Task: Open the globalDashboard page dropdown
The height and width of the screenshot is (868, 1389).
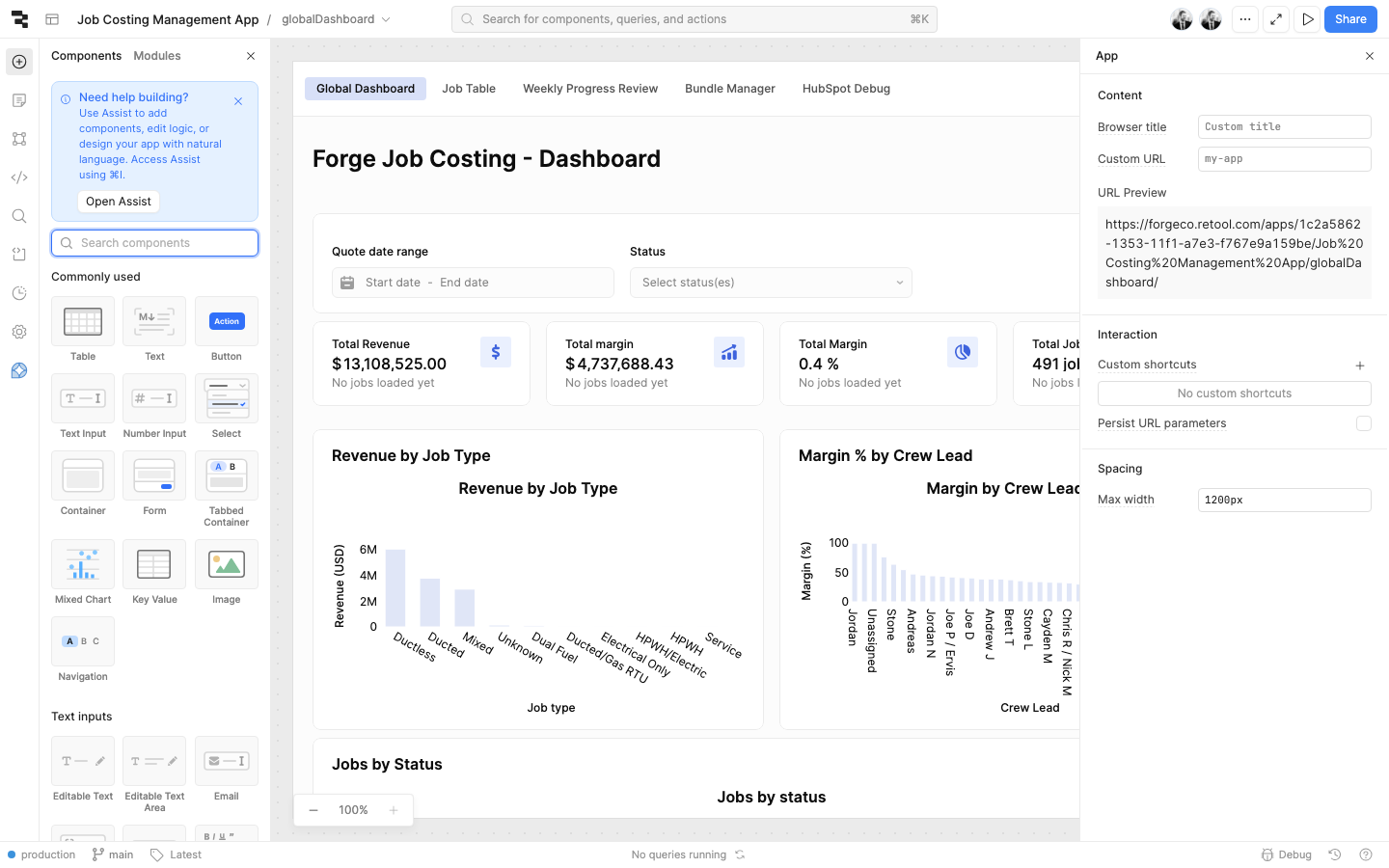Action: pyautogui.click(x=336, y=19)
